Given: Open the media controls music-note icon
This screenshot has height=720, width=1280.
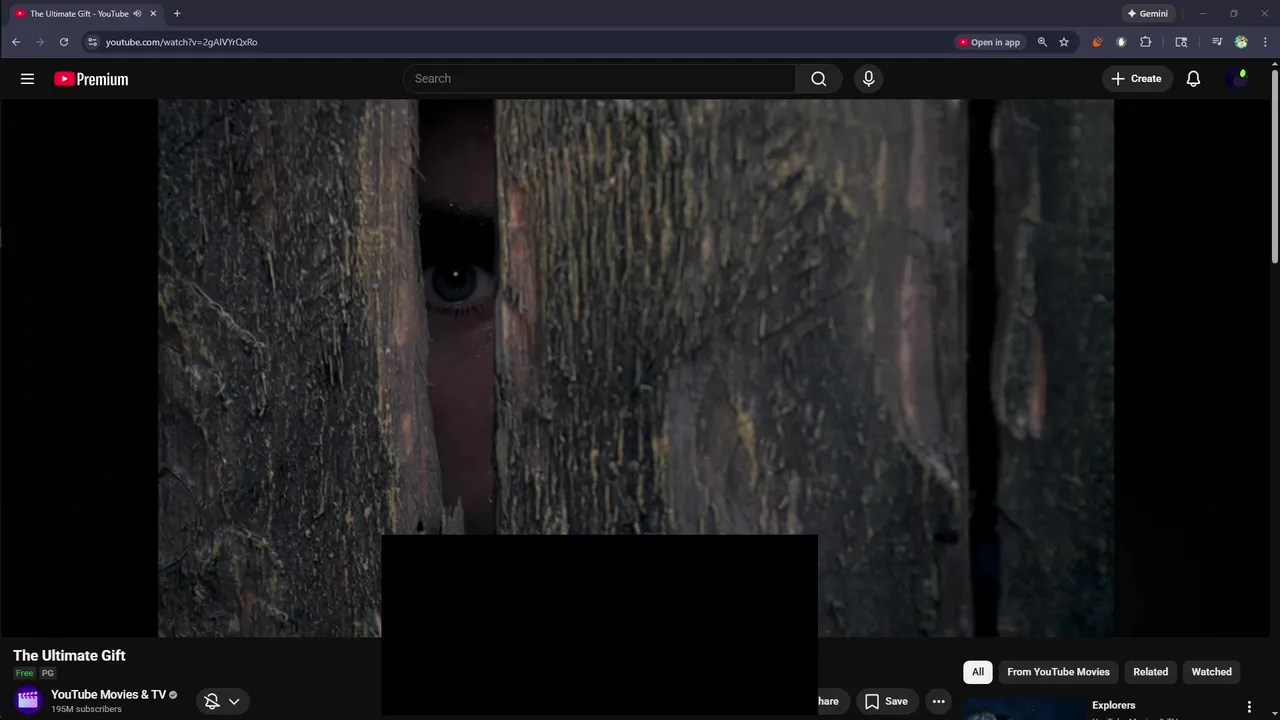Looking at the screenshot, I should pyautogui.click(x=1217, y=42).
